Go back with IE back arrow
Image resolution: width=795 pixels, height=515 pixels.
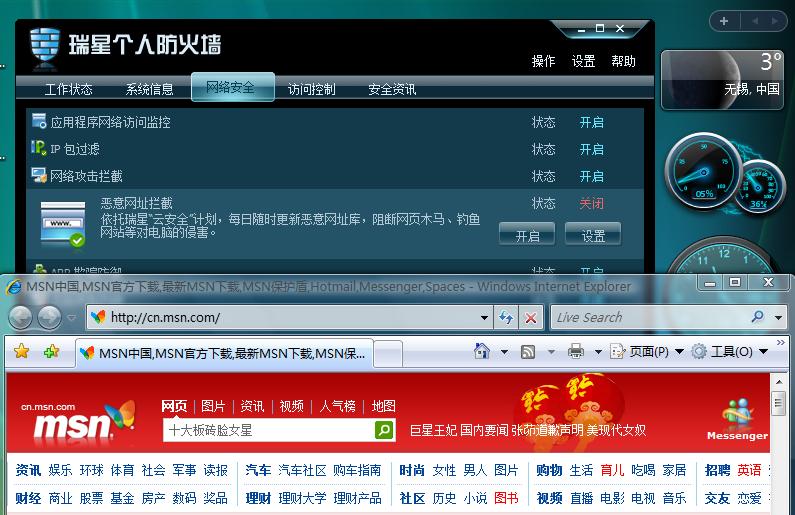20,318
